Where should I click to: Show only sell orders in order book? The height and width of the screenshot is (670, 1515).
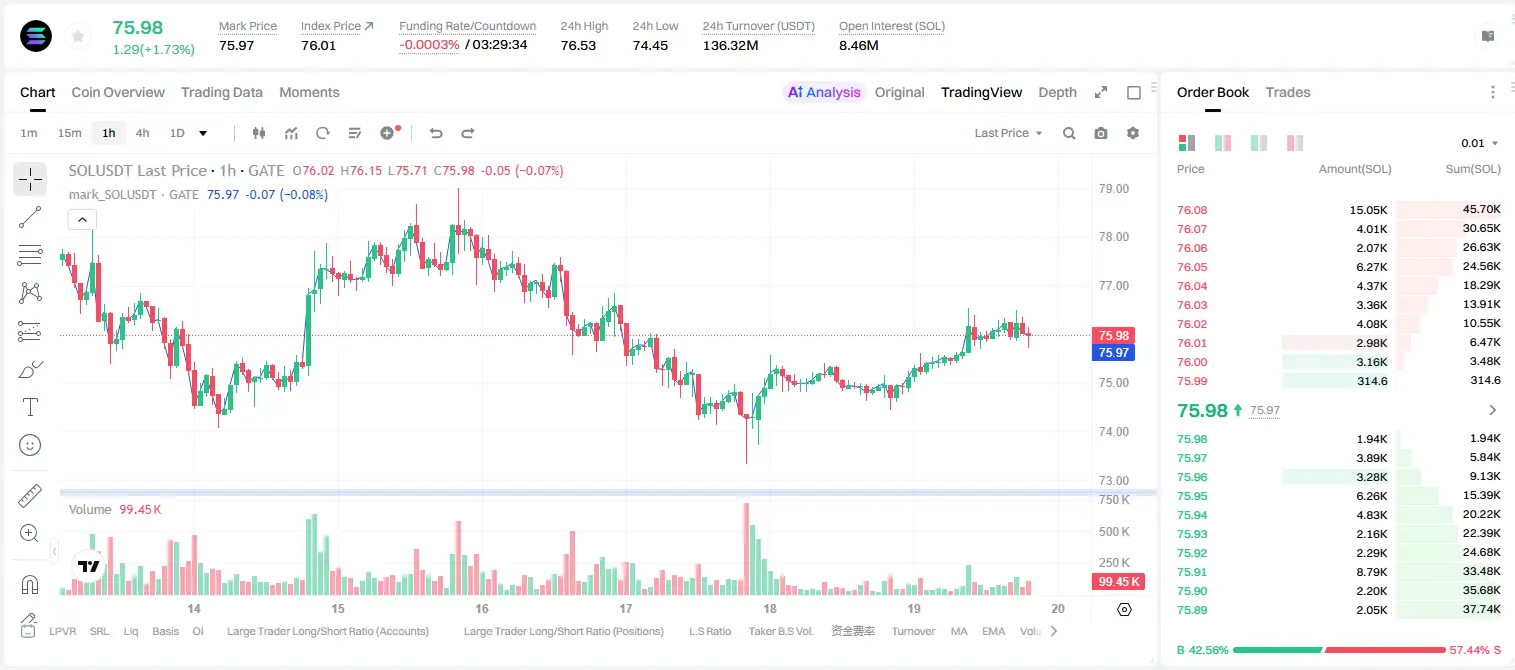[x=1295, y=143]
